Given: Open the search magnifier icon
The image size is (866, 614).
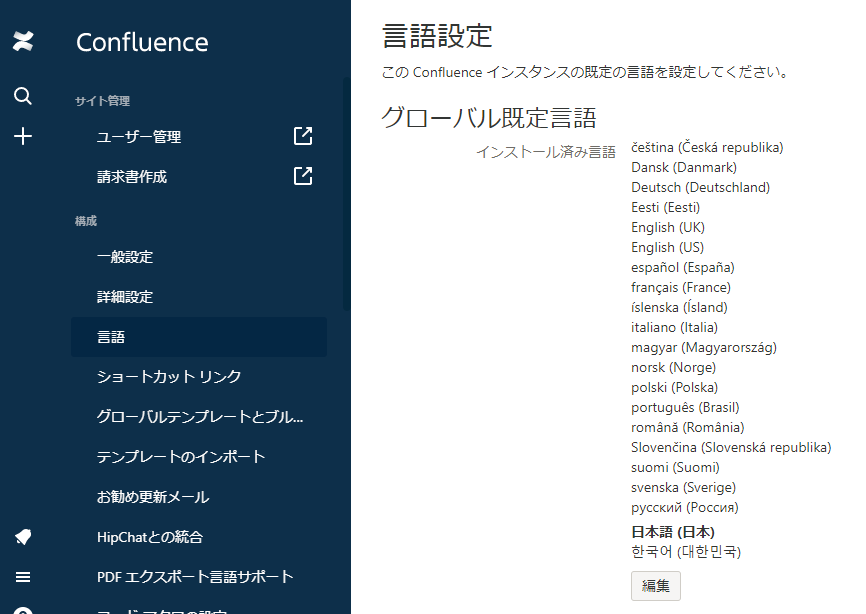Looking at the screenshot, I should tap(23, 96).
